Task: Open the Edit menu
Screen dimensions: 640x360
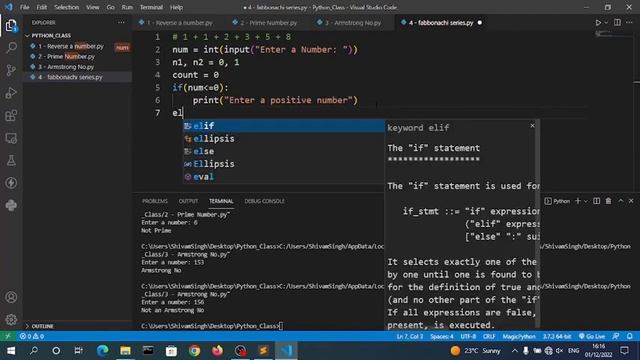Action: coord(41,7)
